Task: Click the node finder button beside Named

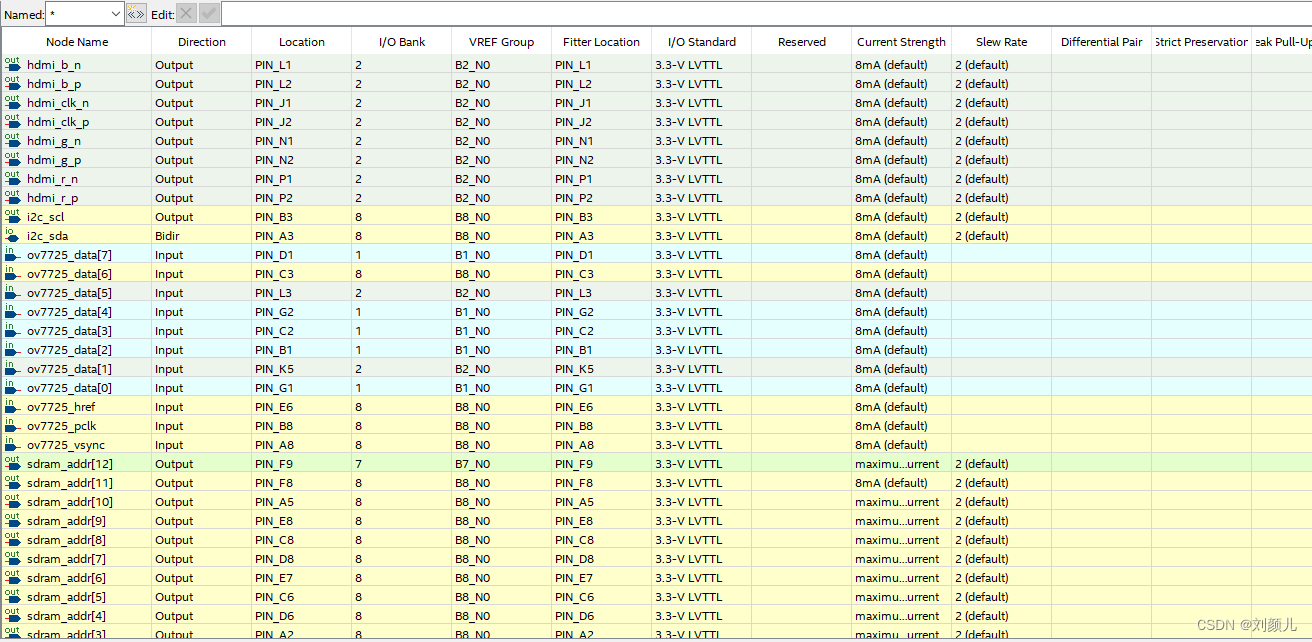Action: point(135,14)
